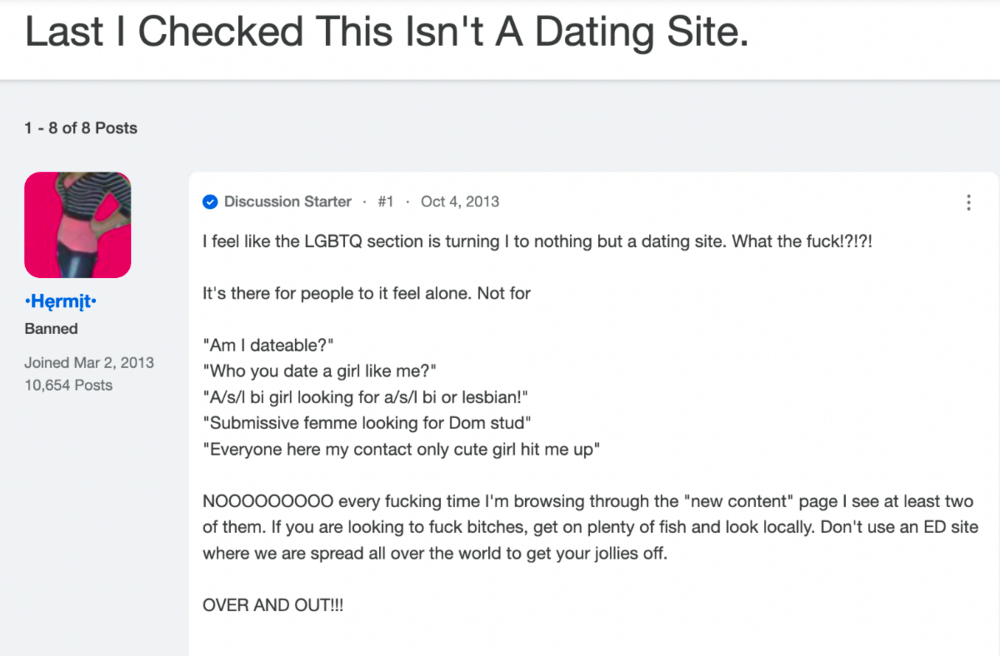Click the thread title 'Last I Checked This Isn't A Dating Site.'
Viewport: 1000px width, 656px height.
(x=386, y=32)
